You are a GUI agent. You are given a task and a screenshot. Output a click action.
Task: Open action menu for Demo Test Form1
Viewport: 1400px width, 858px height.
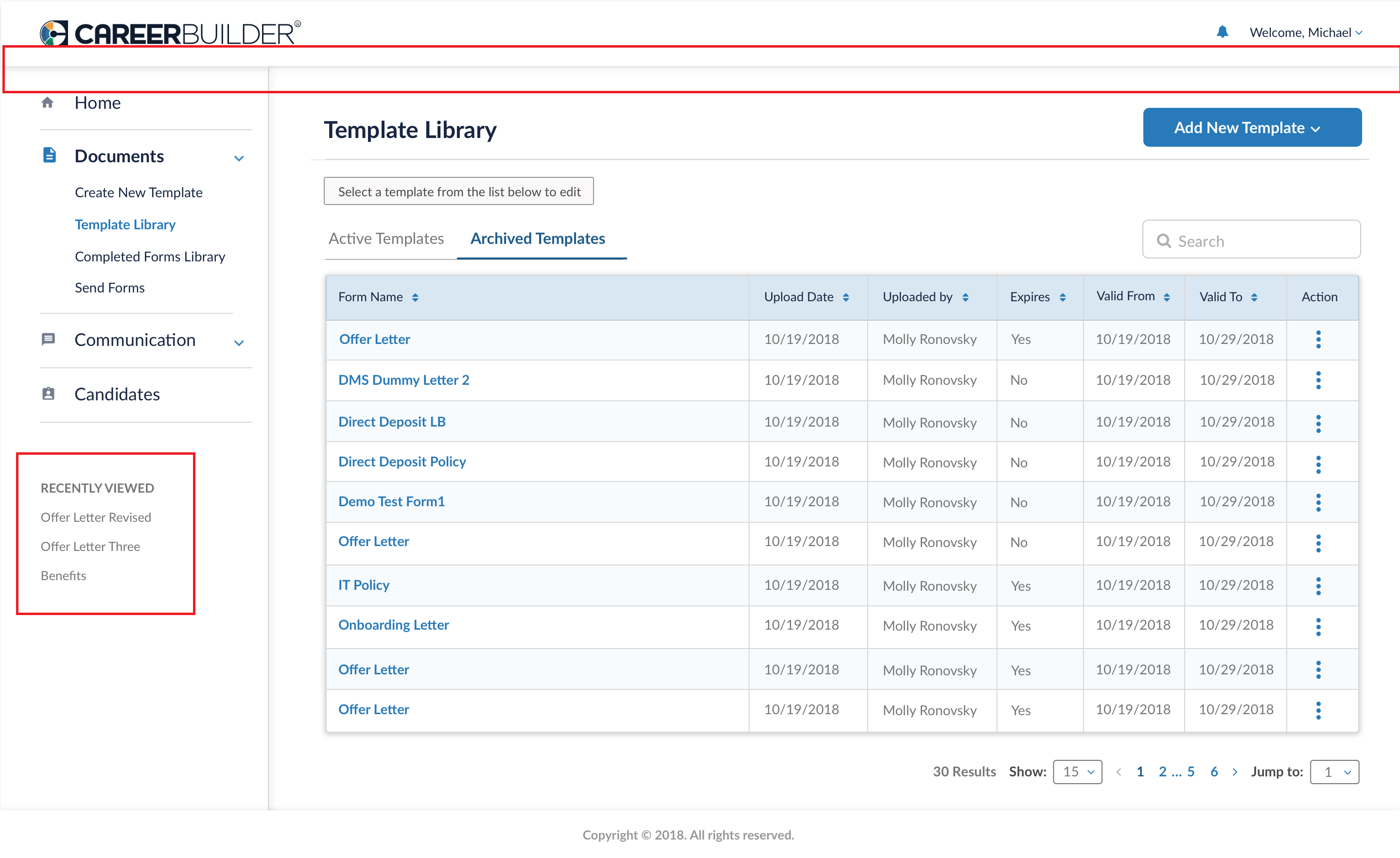1318,502
